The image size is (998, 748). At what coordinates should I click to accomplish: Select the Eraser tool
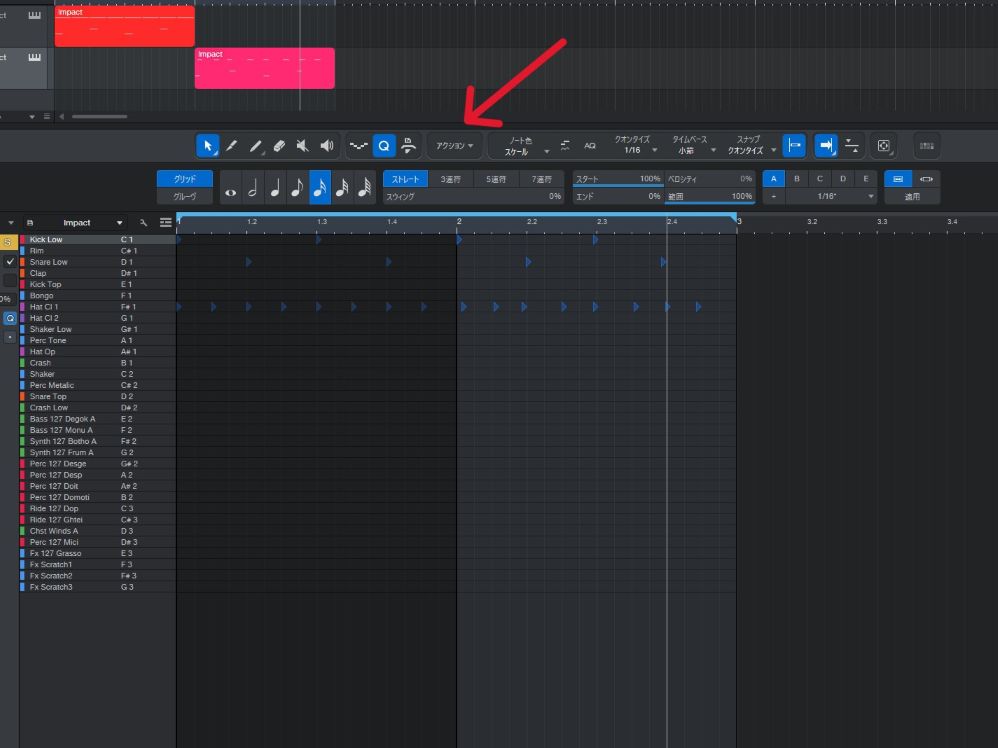click(279, 146)
